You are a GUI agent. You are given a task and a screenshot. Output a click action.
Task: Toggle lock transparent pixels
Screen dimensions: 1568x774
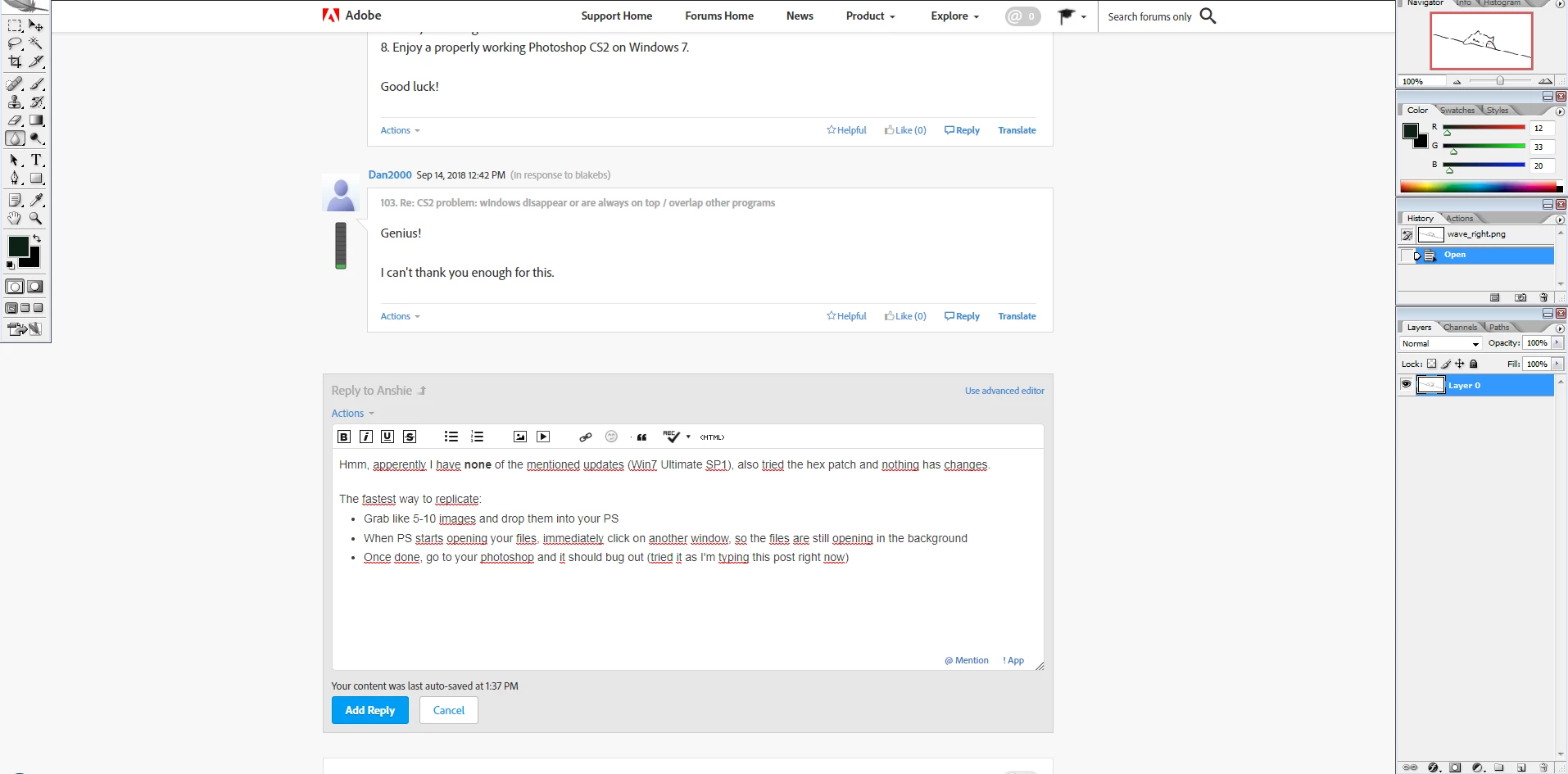[1431, 364]
